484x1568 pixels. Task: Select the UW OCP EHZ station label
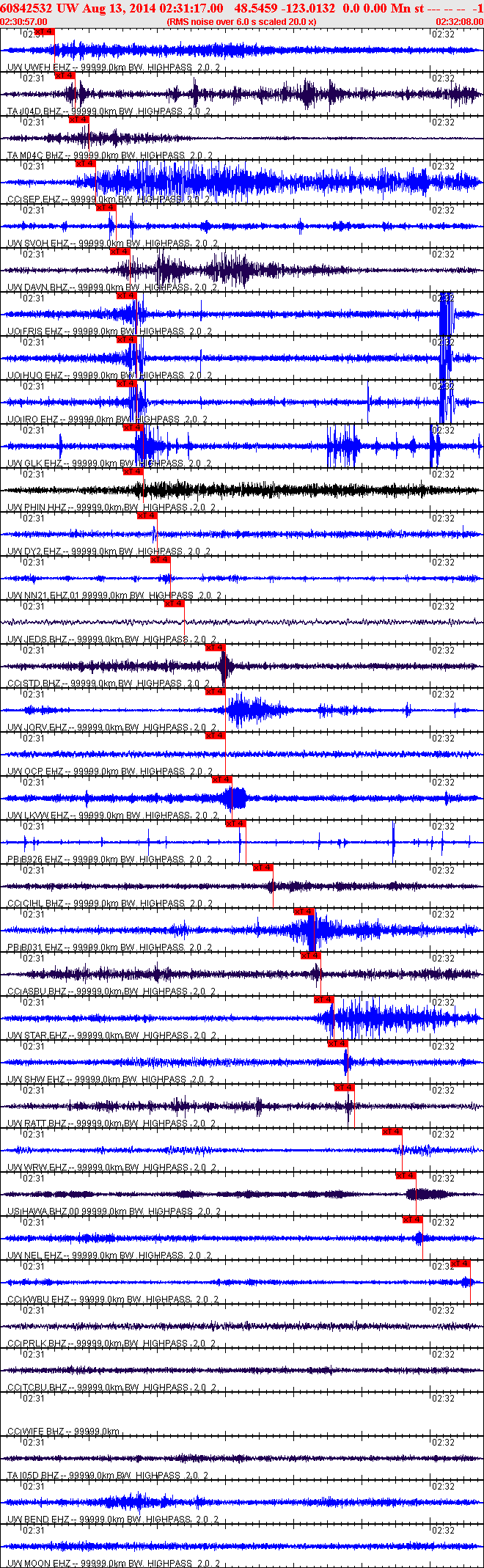click(110, 772)
